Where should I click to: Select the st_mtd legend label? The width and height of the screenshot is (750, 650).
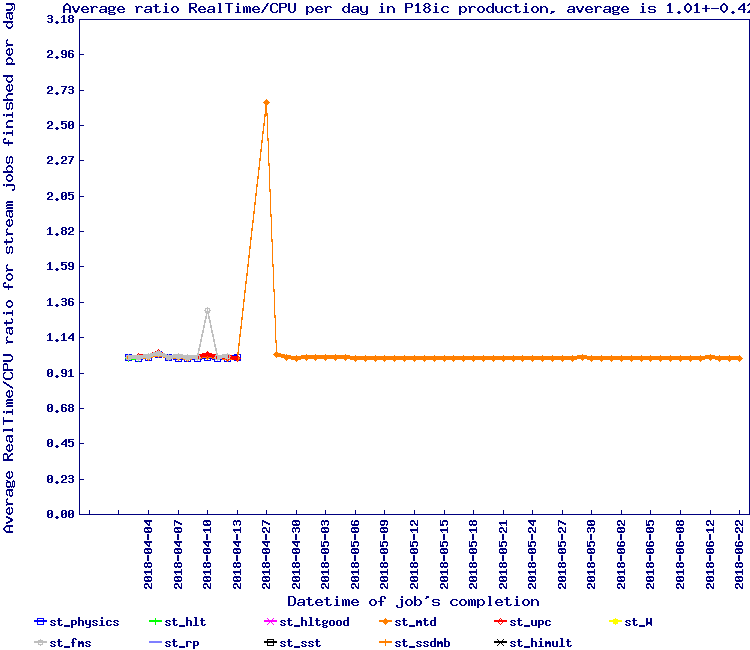(x=415, y=622)
